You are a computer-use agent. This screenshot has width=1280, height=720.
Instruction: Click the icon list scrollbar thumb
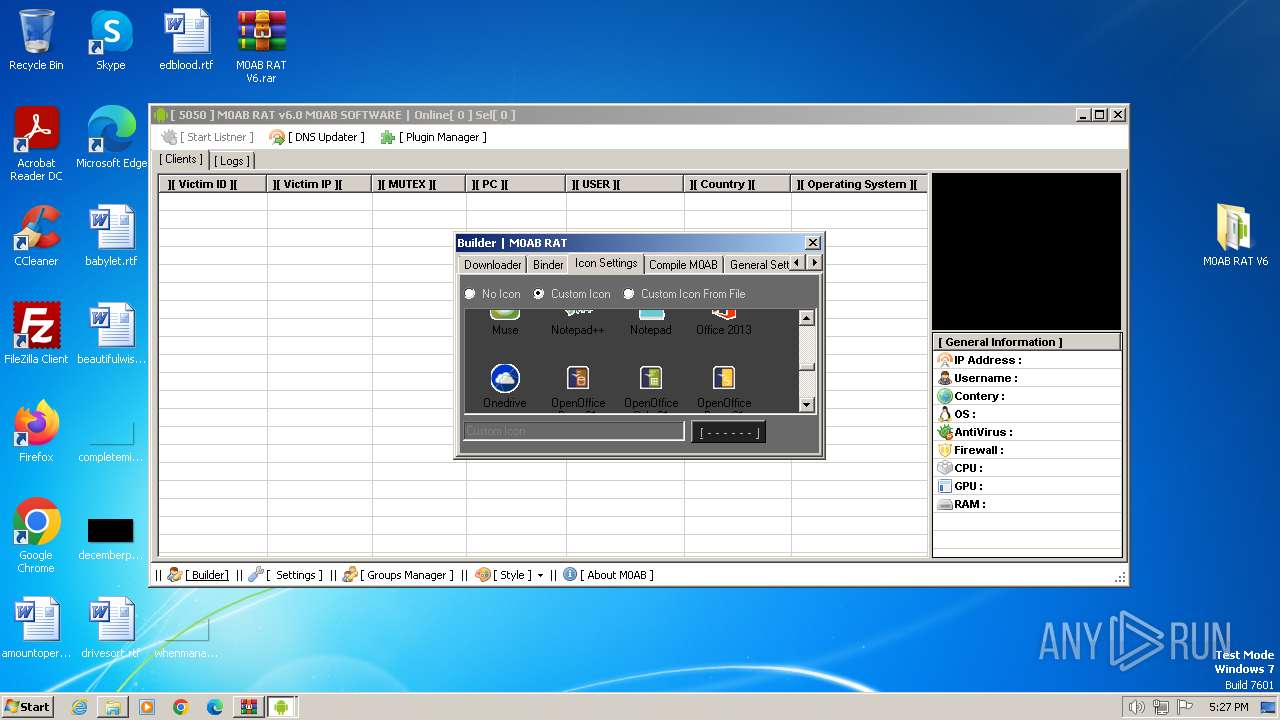[807, 367]
